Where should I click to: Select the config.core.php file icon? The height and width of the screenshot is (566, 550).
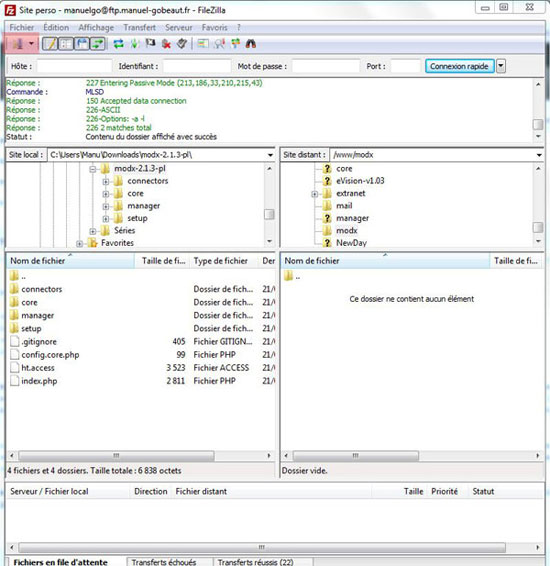[x=14, y=354]
